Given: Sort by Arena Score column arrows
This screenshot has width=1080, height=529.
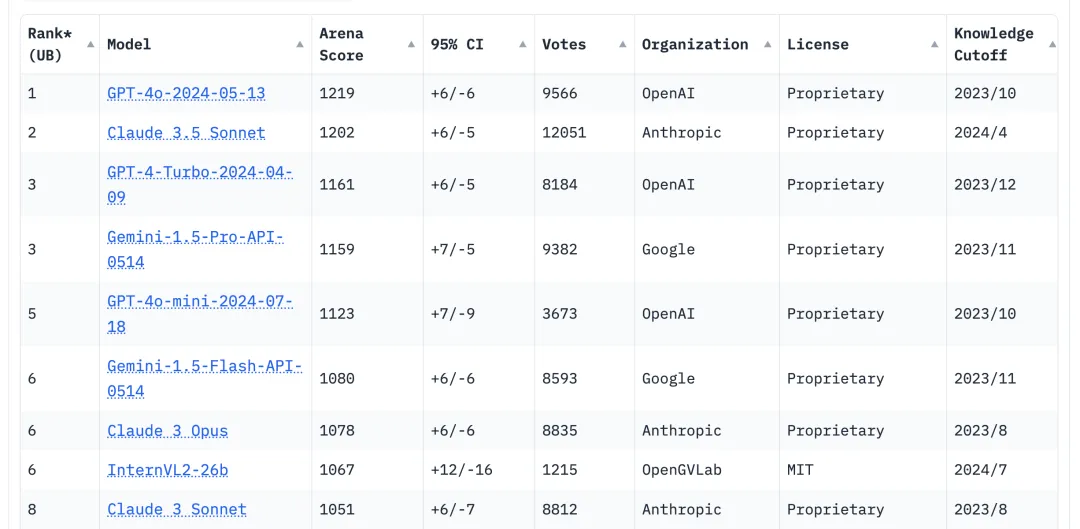Looking at the screenshot, I should pos(411,45).
